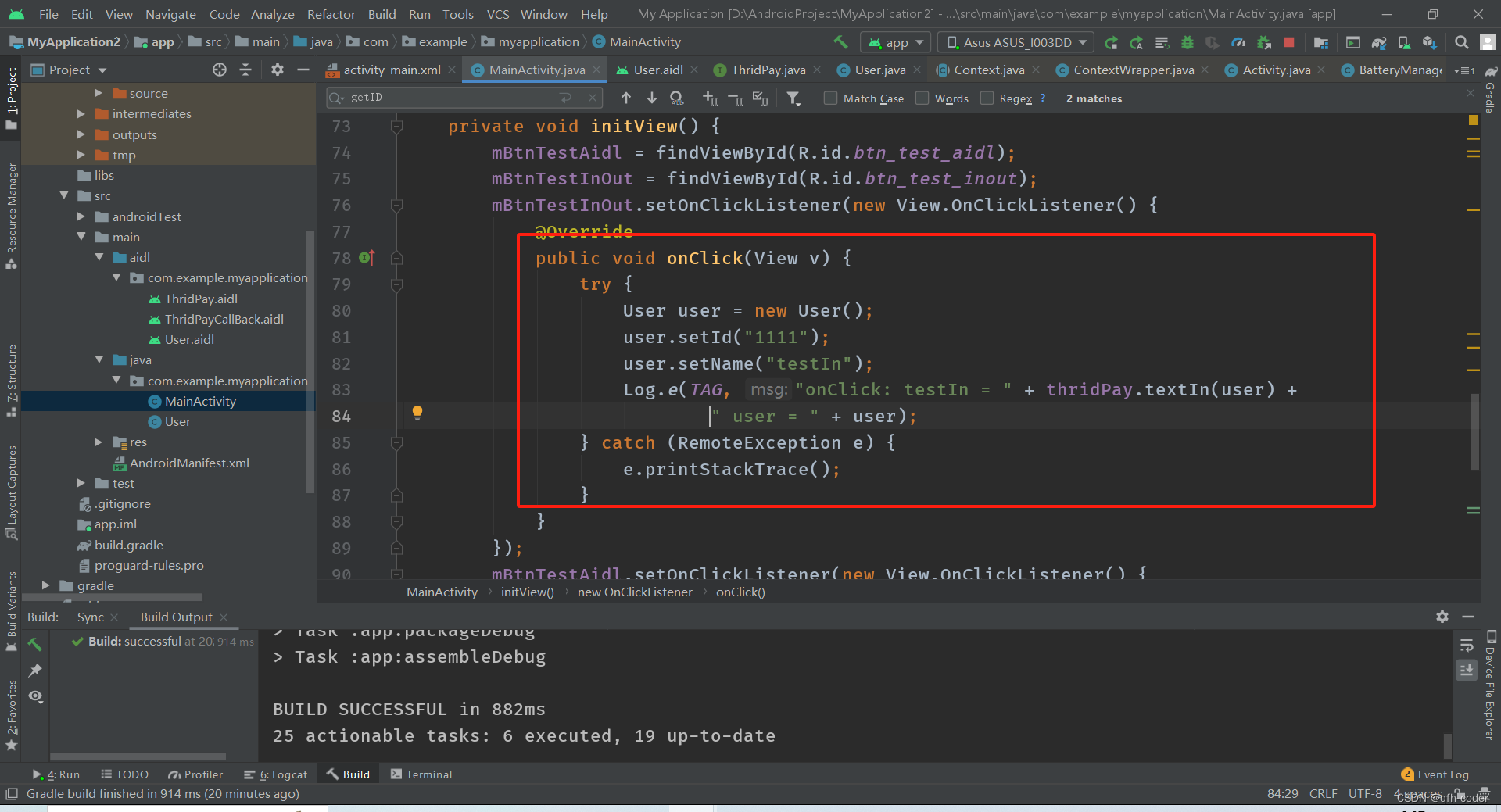Hide the Project panel with minus icon
The height and width of the screenshot is (812, 1501).
tap(303, 70)
